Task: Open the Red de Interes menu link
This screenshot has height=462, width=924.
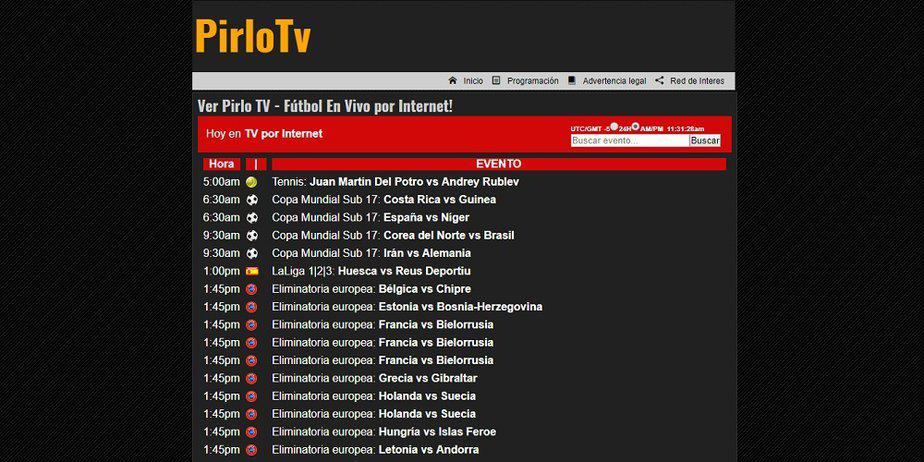Action: [697, 81]
